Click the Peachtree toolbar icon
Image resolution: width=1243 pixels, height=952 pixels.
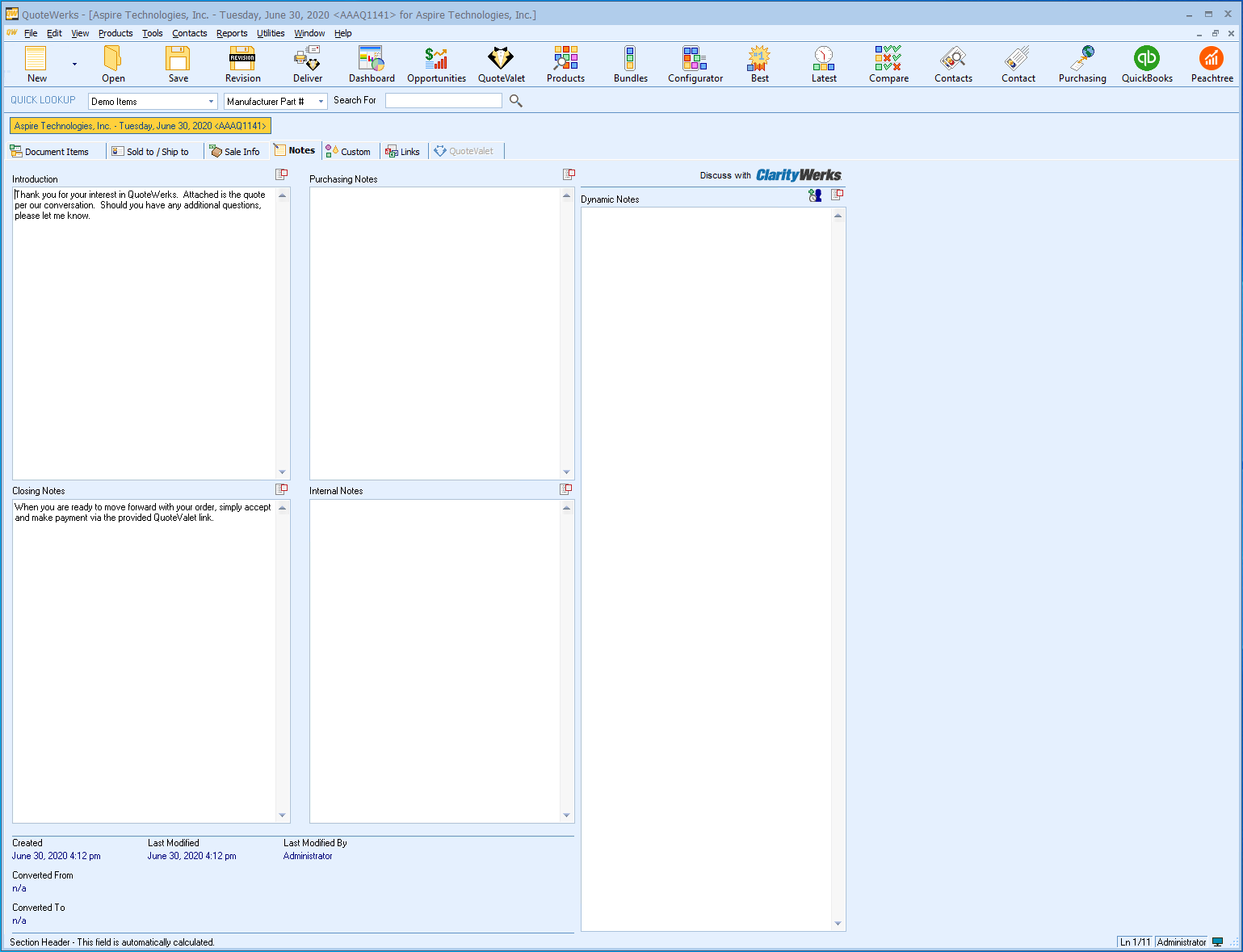click(x=1212, y=65)
